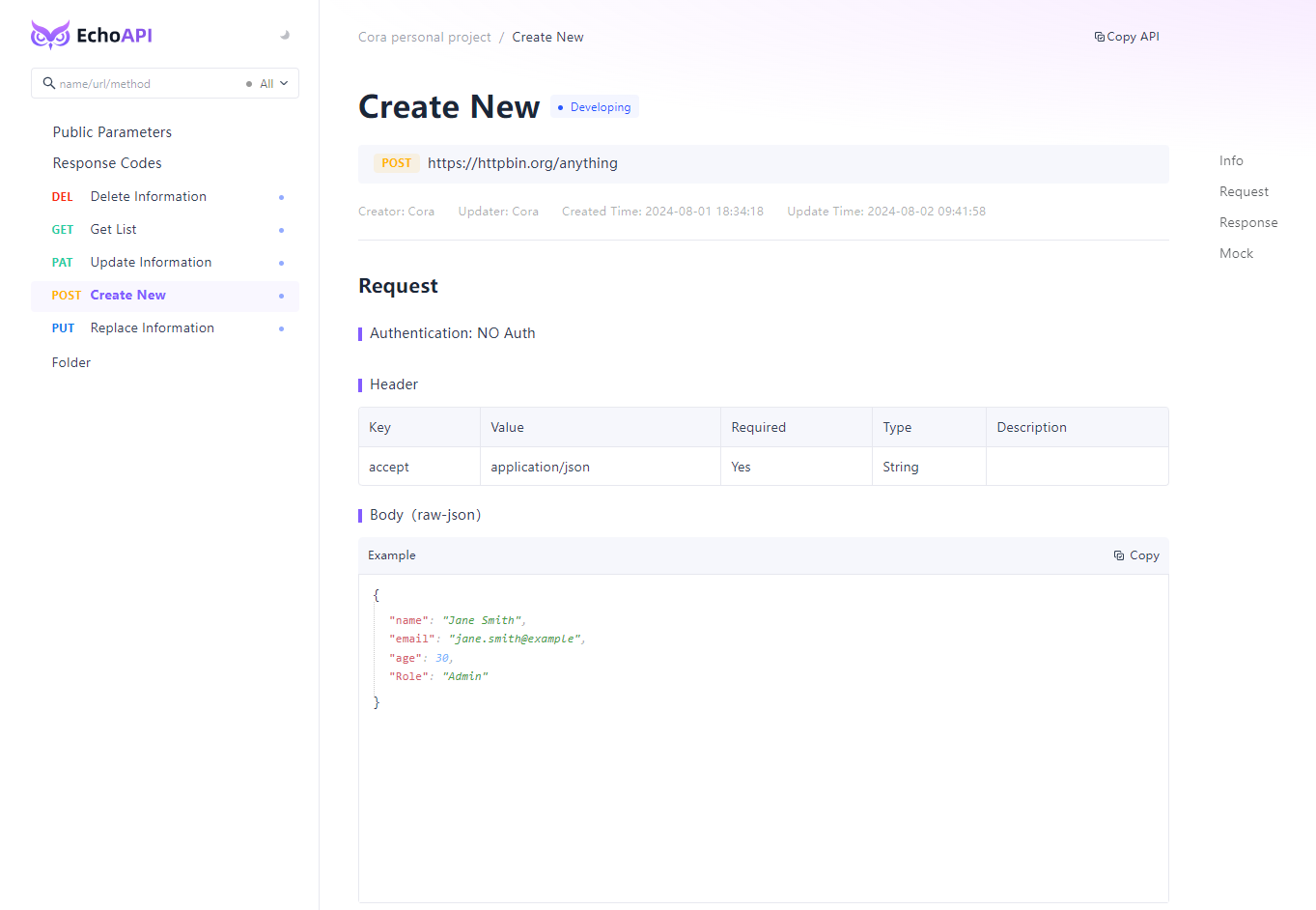1316x910 pixels.
Task: Click Create New breadcrumb item
Action: point(547,38)
